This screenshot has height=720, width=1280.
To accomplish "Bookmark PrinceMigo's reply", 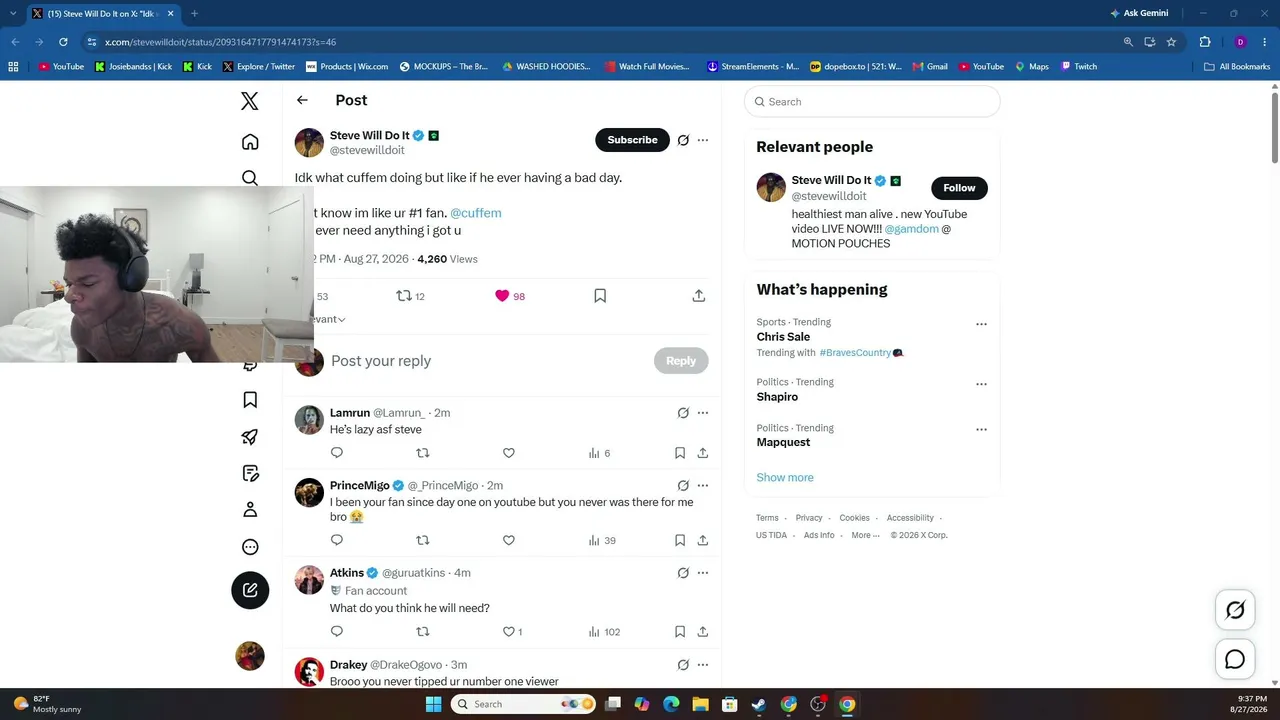I will point(680,540).
